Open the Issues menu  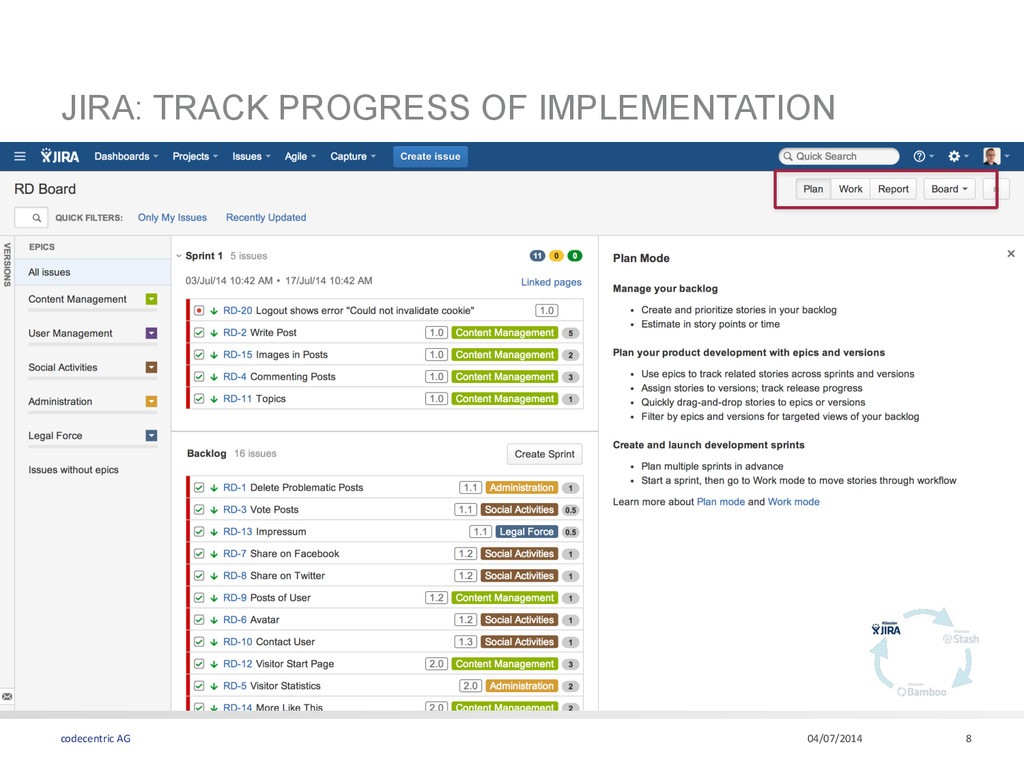click(251, 156)
